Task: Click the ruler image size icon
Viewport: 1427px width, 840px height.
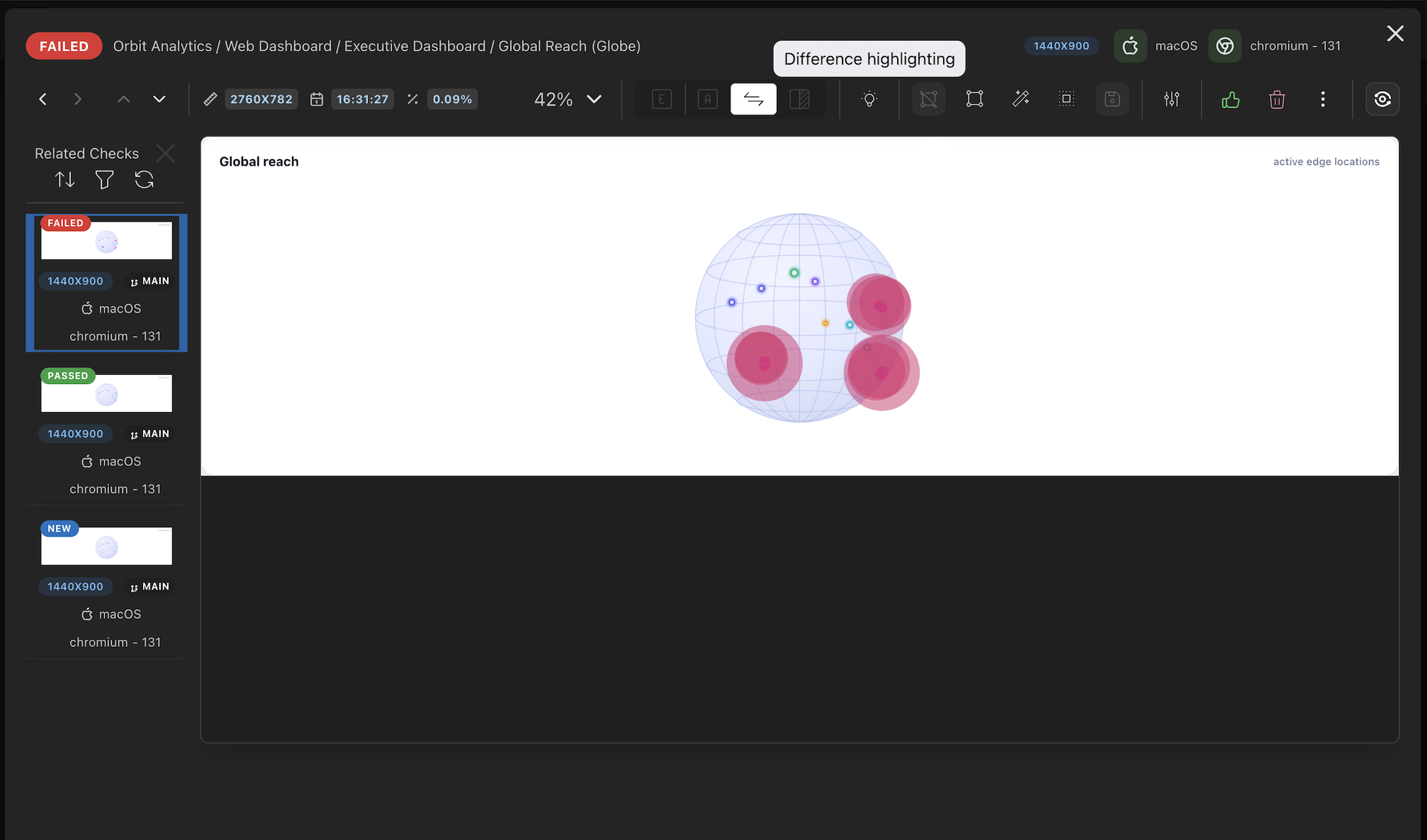Action: click(210, 99)
